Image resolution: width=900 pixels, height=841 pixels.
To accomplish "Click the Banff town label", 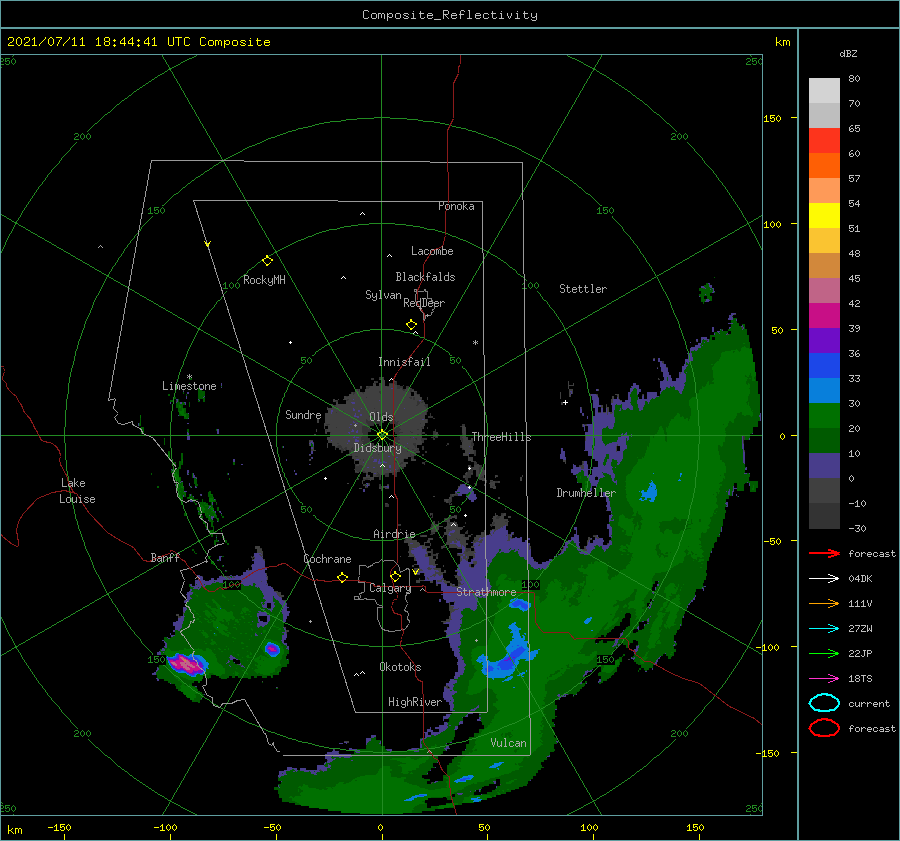I will pos(165,557).
